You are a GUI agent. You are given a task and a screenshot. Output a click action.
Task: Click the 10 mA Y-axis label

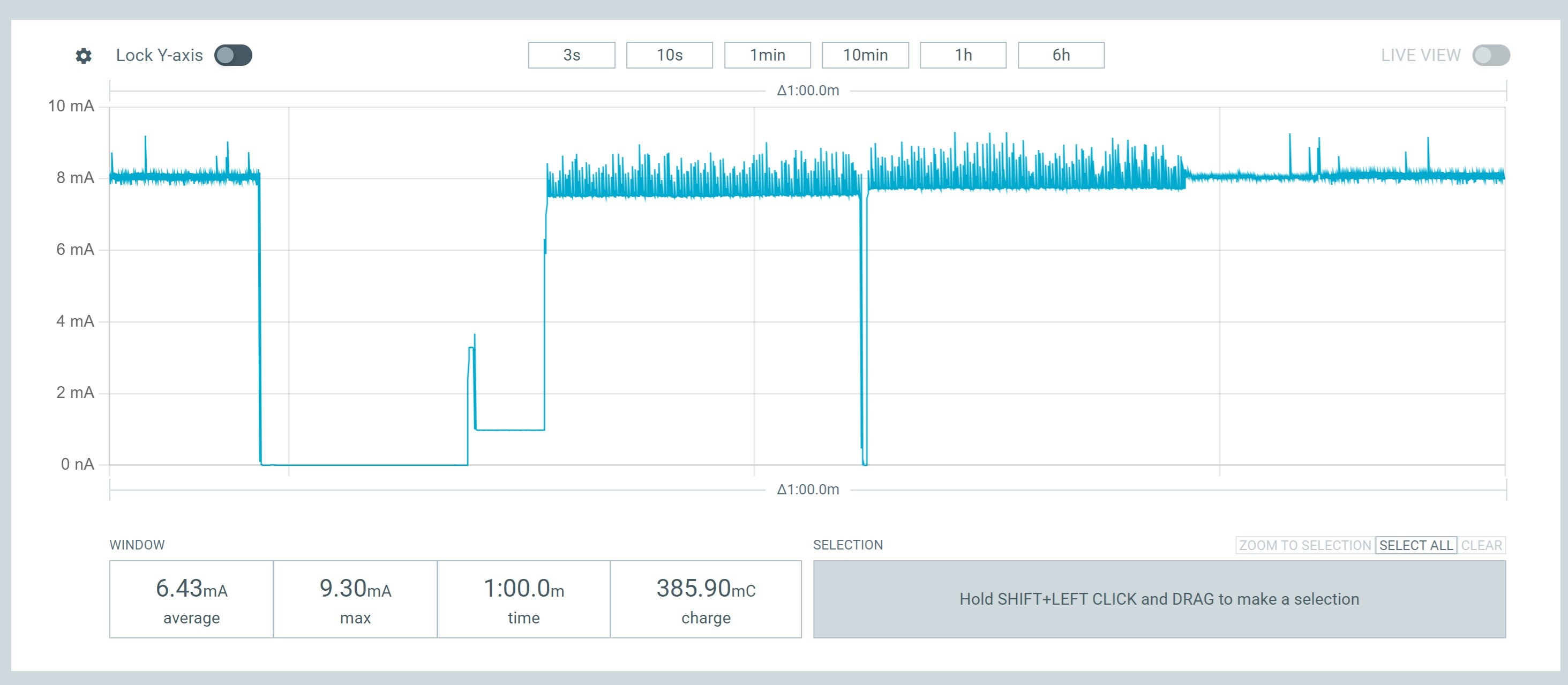[71, 107]
